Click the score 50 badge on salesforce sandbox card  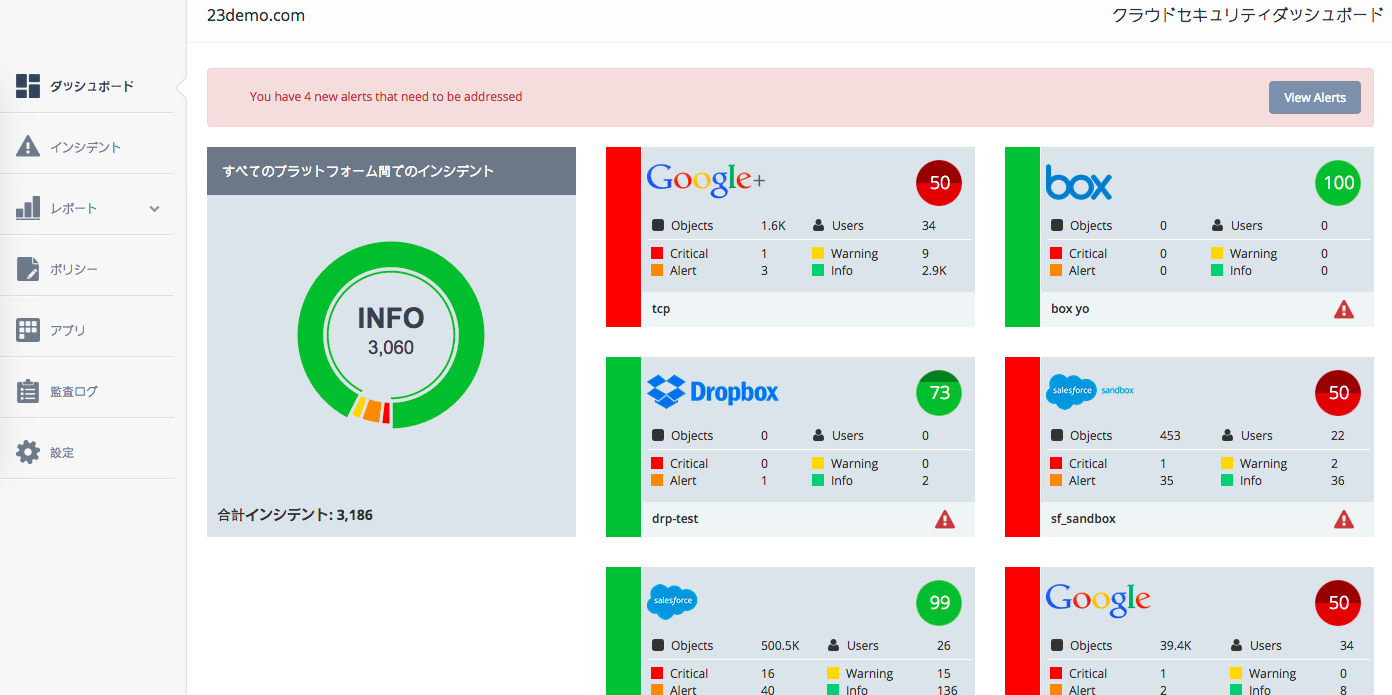coord(1338,393)
